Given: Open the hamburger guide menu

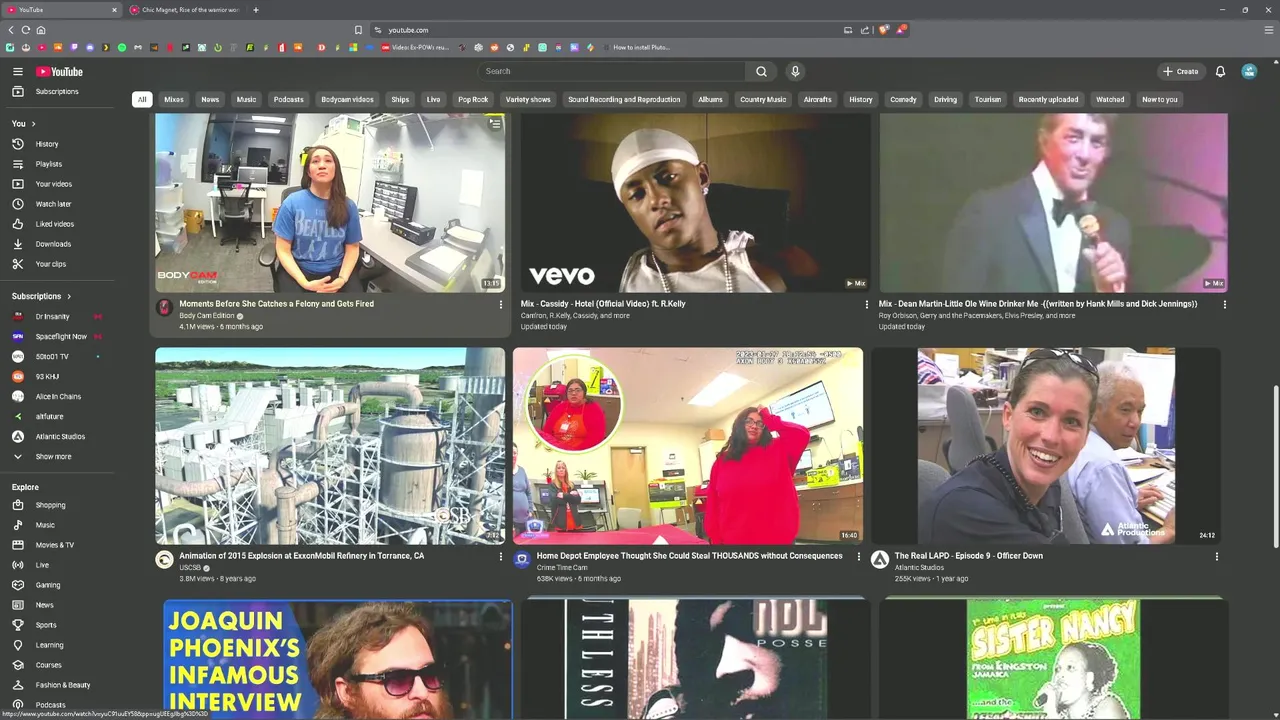Looking at the screenshot, I should pos(17,71).
